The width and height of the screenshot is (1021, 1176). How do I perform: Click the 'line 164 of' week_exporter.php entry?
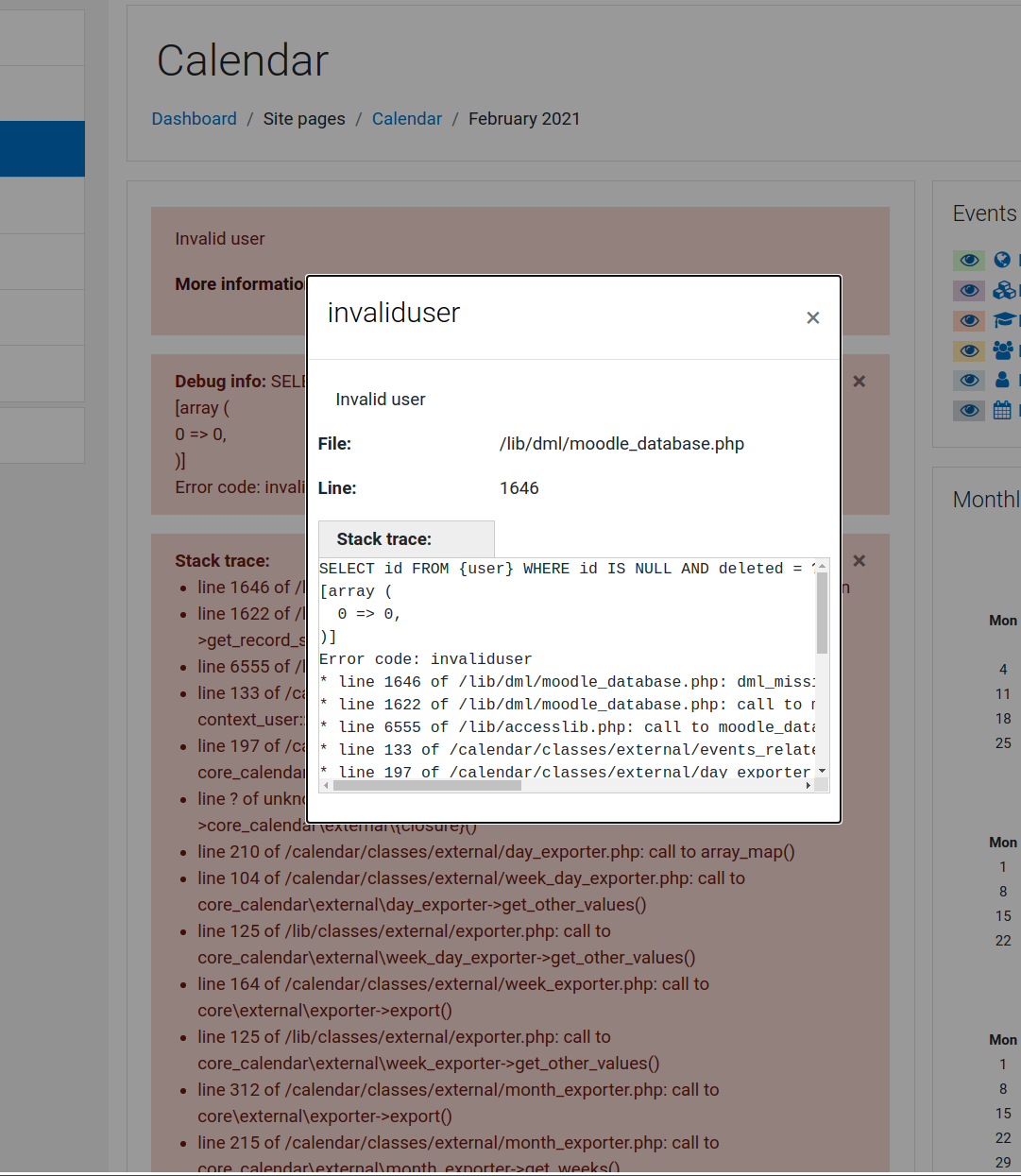pos(453,997)
